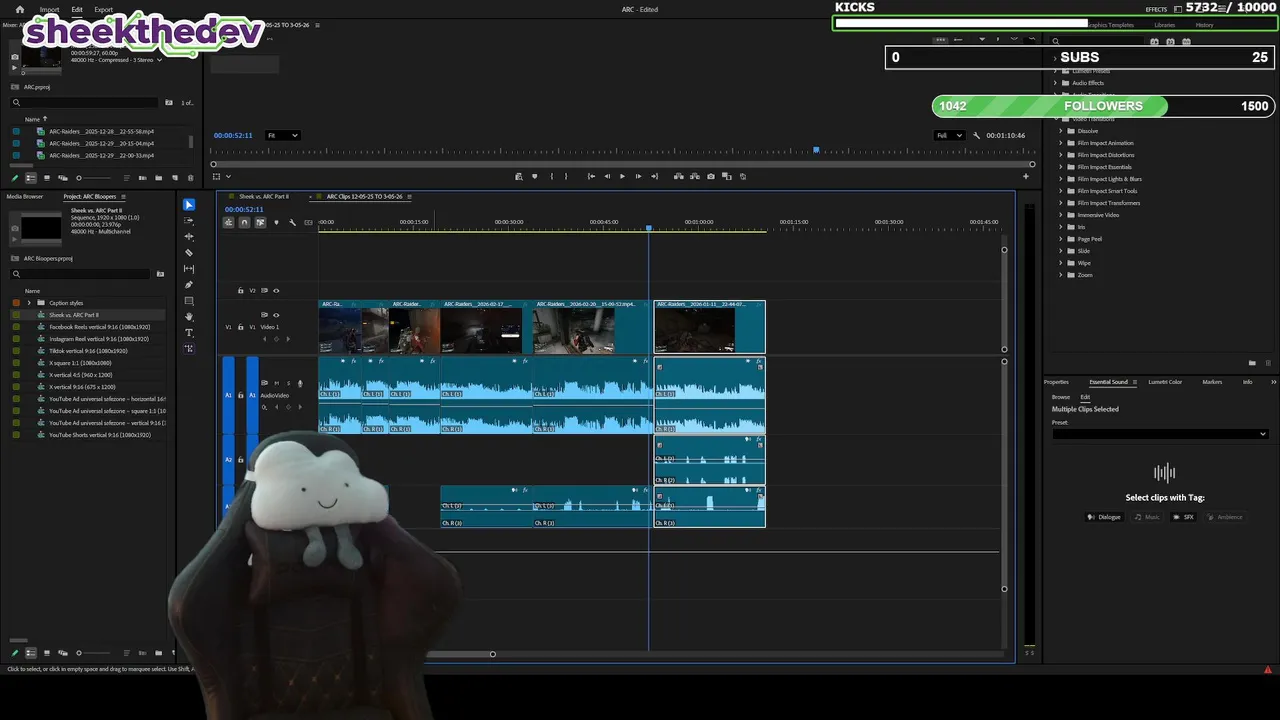Toggle Video 1 track output eye

point(276,315)
